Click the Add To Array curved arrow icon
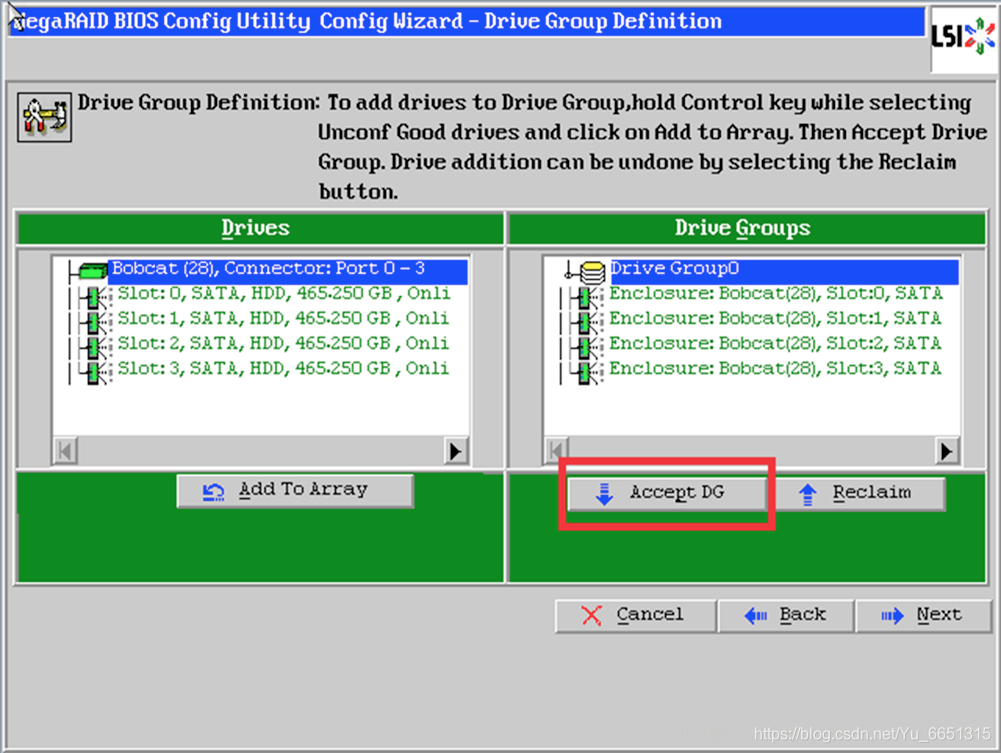The height and width of the screenshot is (753, 1001). coord(213,492)
